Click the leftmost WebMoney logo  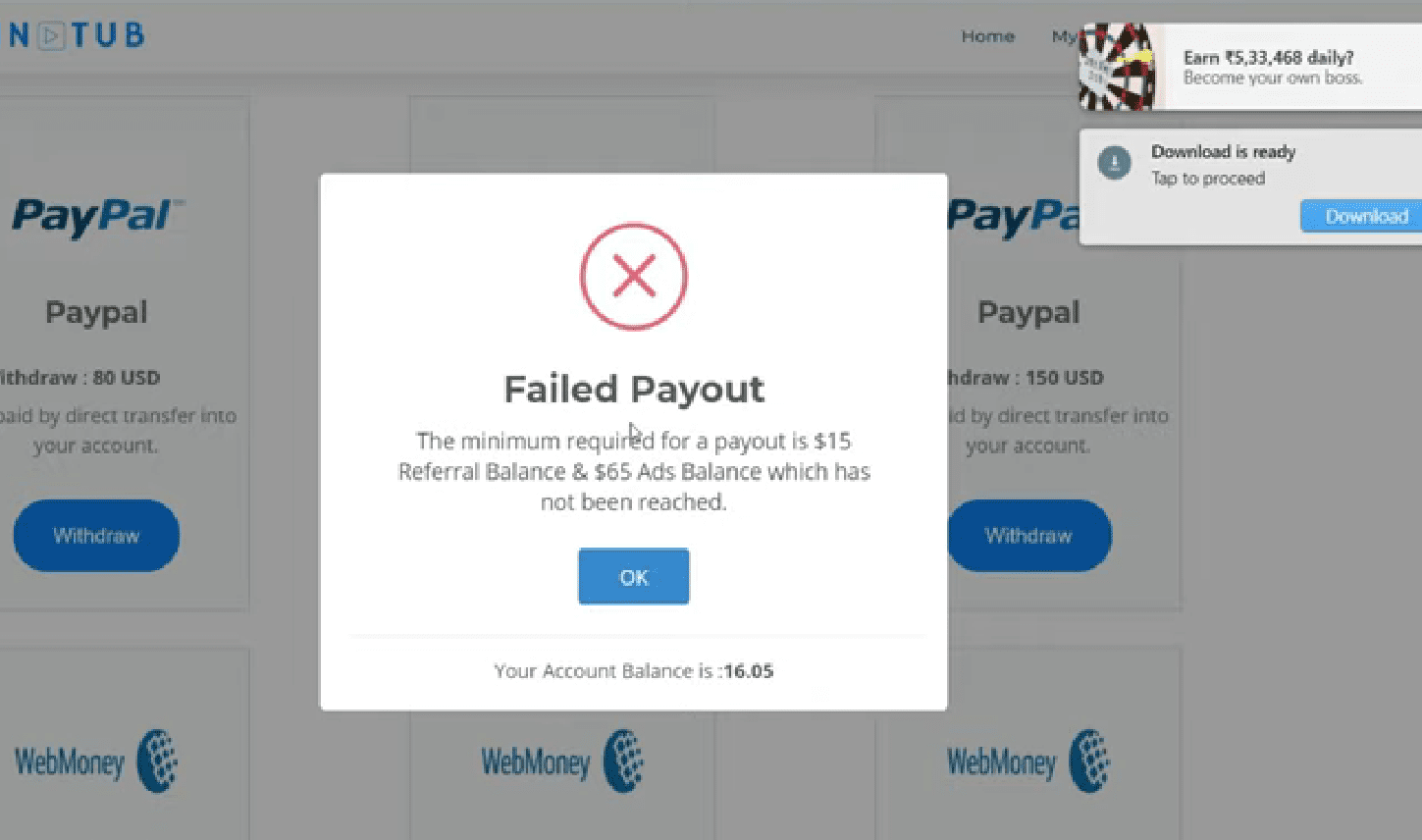96,761
